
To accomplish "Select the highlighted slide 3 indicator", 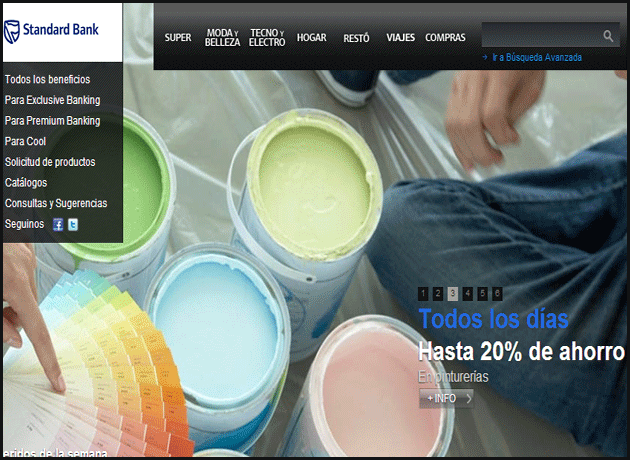I will tap(453, 294).
